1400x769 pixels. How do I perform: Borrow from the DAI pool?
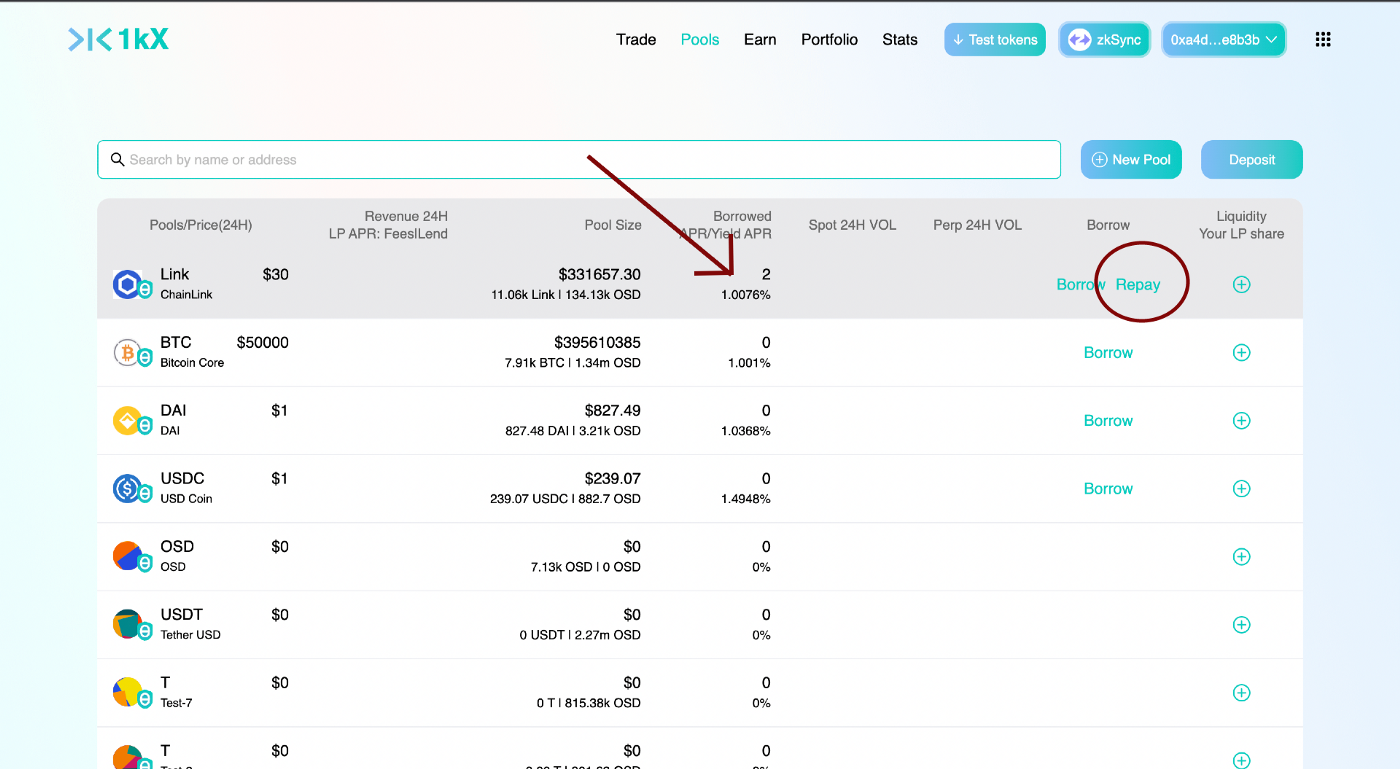click(x=1108, y=421)
